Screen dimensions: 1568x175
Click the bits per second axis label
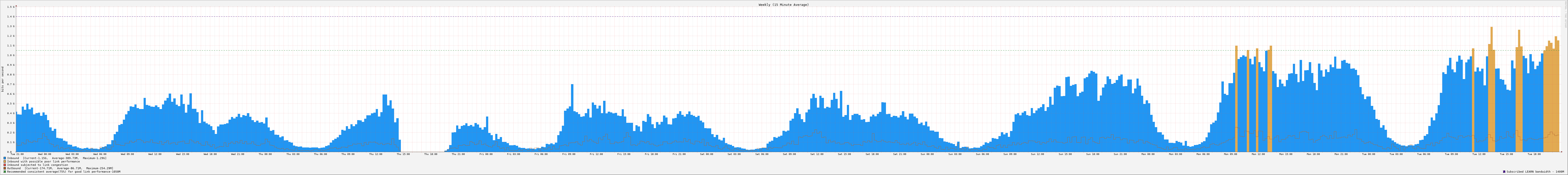tap(2, 79)
